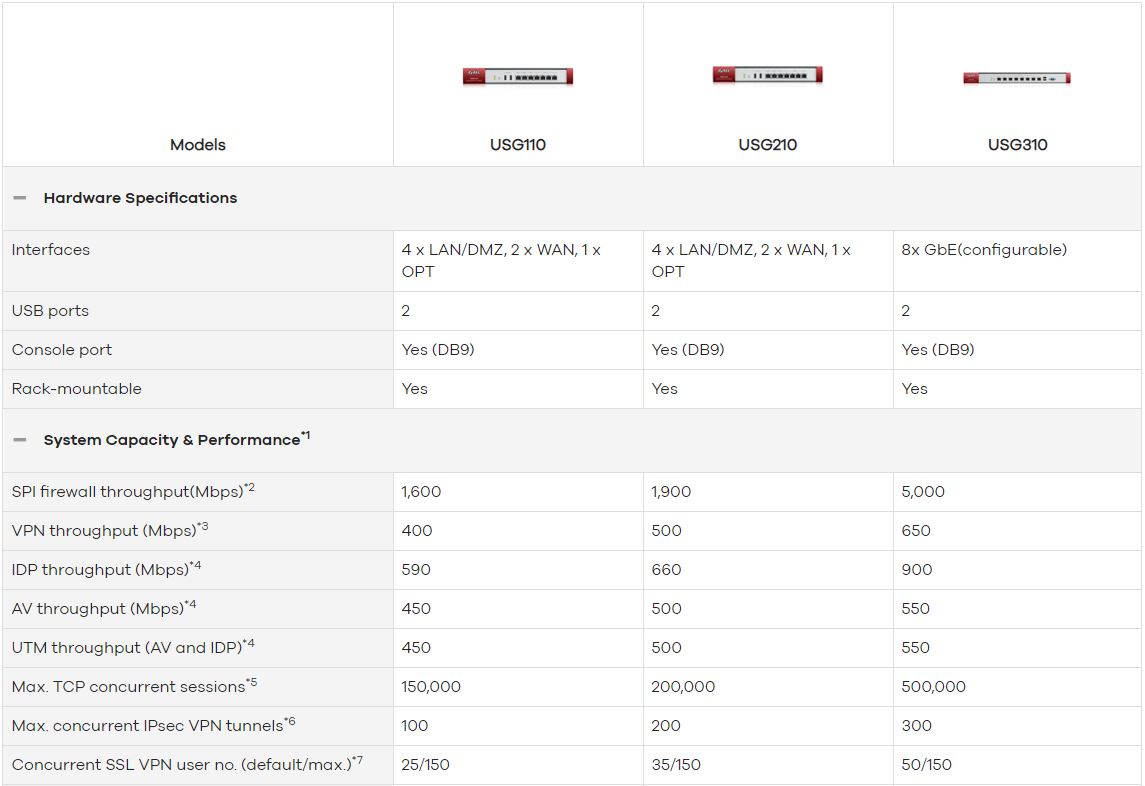1145x786 pixels.
Task: Click the USG310 product image
Action: (x=1017, y=77)
